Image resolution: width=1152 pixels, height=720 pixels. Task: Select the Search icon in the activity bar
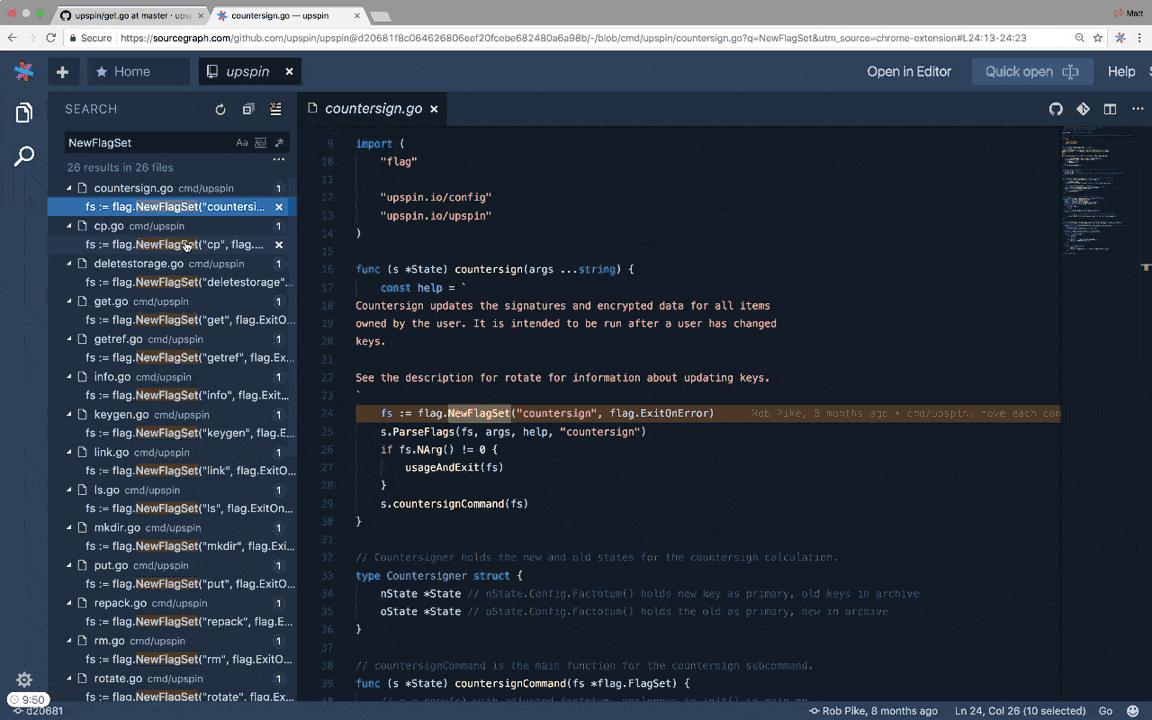pyautogui.click(x=24, y=156)
